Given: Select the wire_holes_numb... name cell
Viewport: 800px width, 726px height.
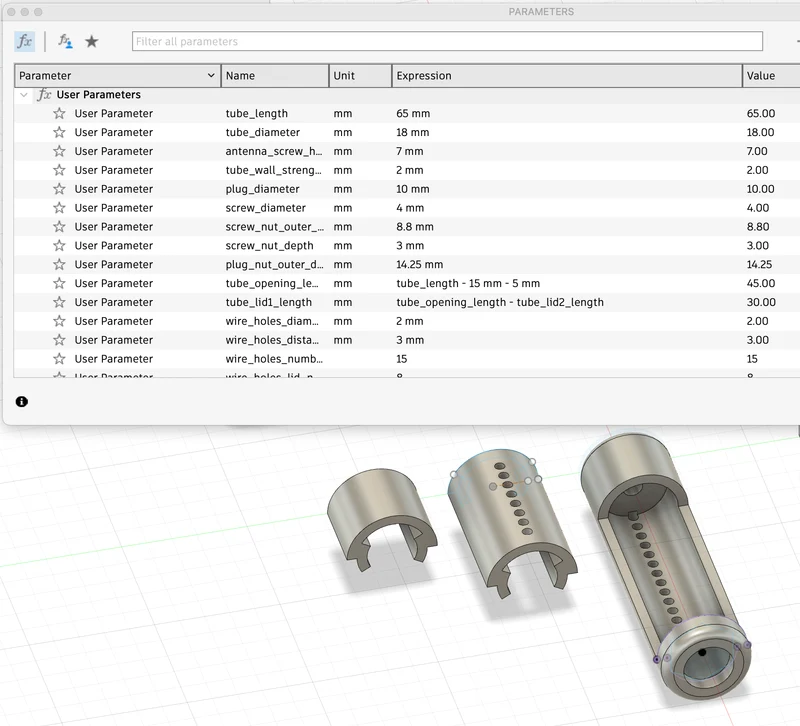Looking at the screenshot, I should (274, 359).
